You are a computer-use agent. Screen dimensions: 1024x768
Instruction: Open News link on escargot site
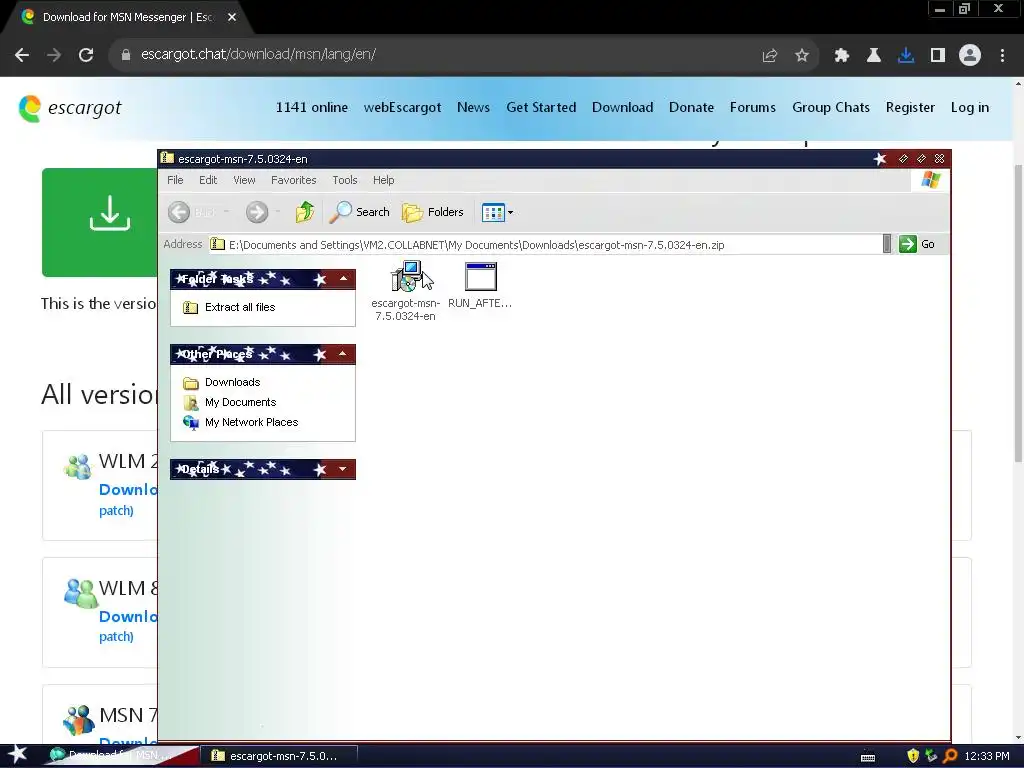(x=473, y=107)
